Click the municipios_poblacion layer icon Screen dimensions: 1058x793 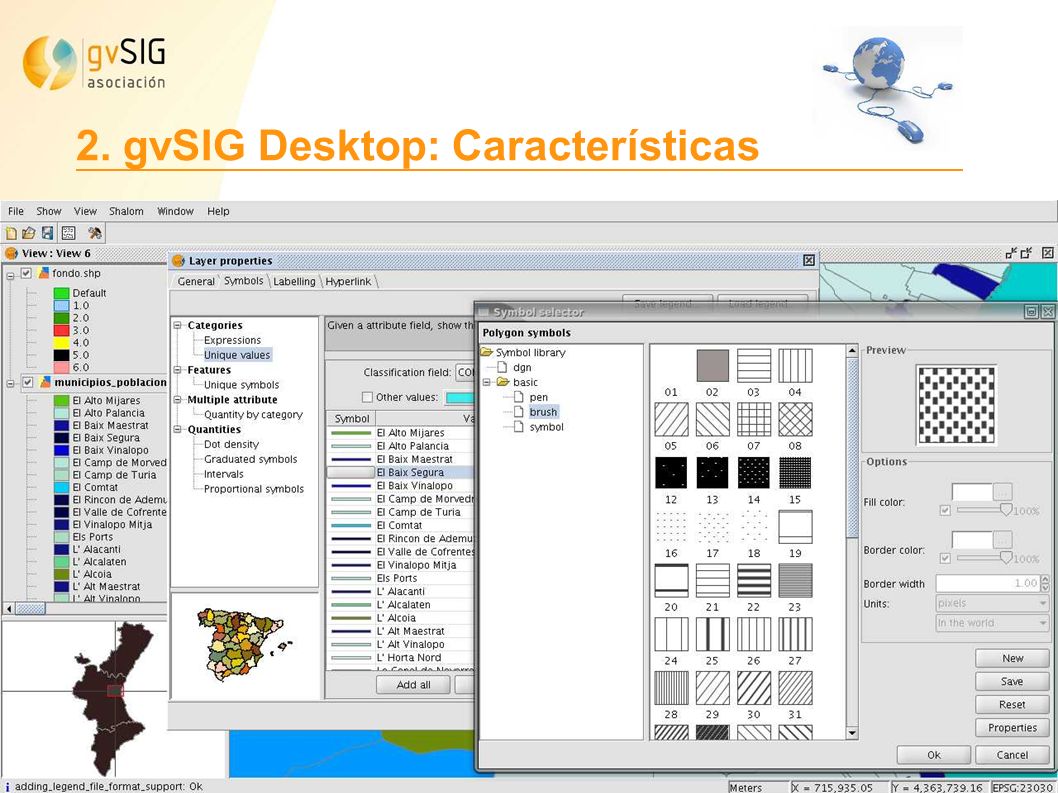tap(45, 382)
